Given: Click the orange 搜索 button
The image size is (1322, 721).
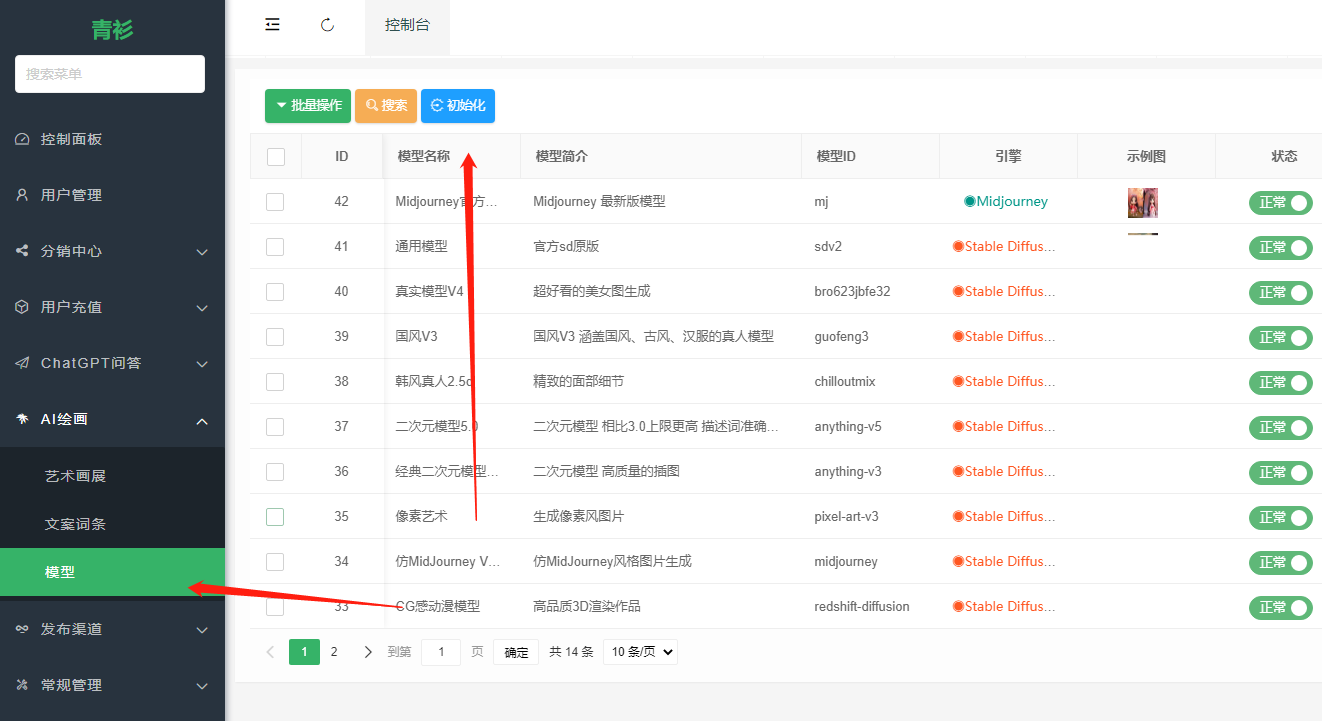Looking at the screenshot, I should point(386,106).
